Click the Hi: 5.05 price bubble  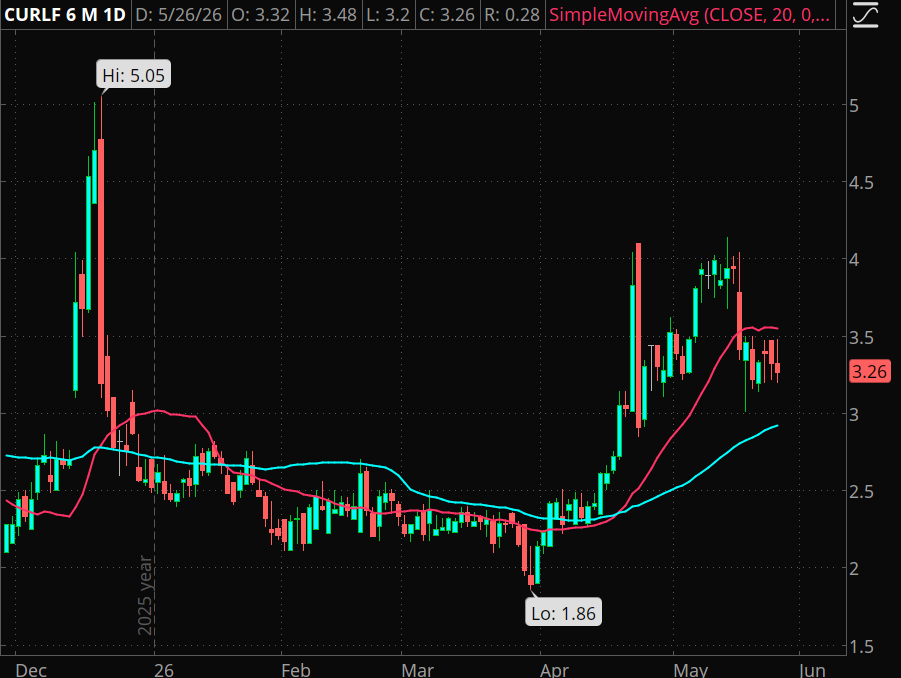coord(133,75)
